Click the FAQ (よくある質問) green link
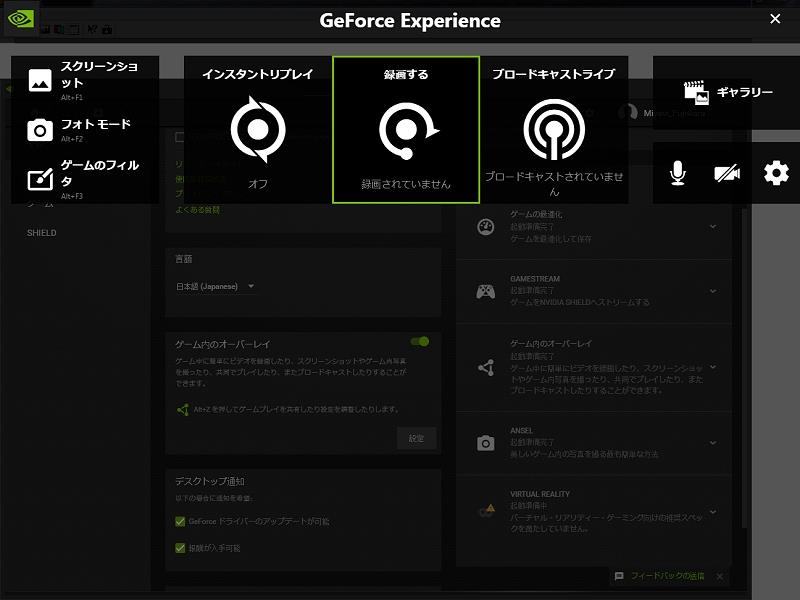Viewport: 800px width, 600px height. pyautogui.click(x=197, y=210)
